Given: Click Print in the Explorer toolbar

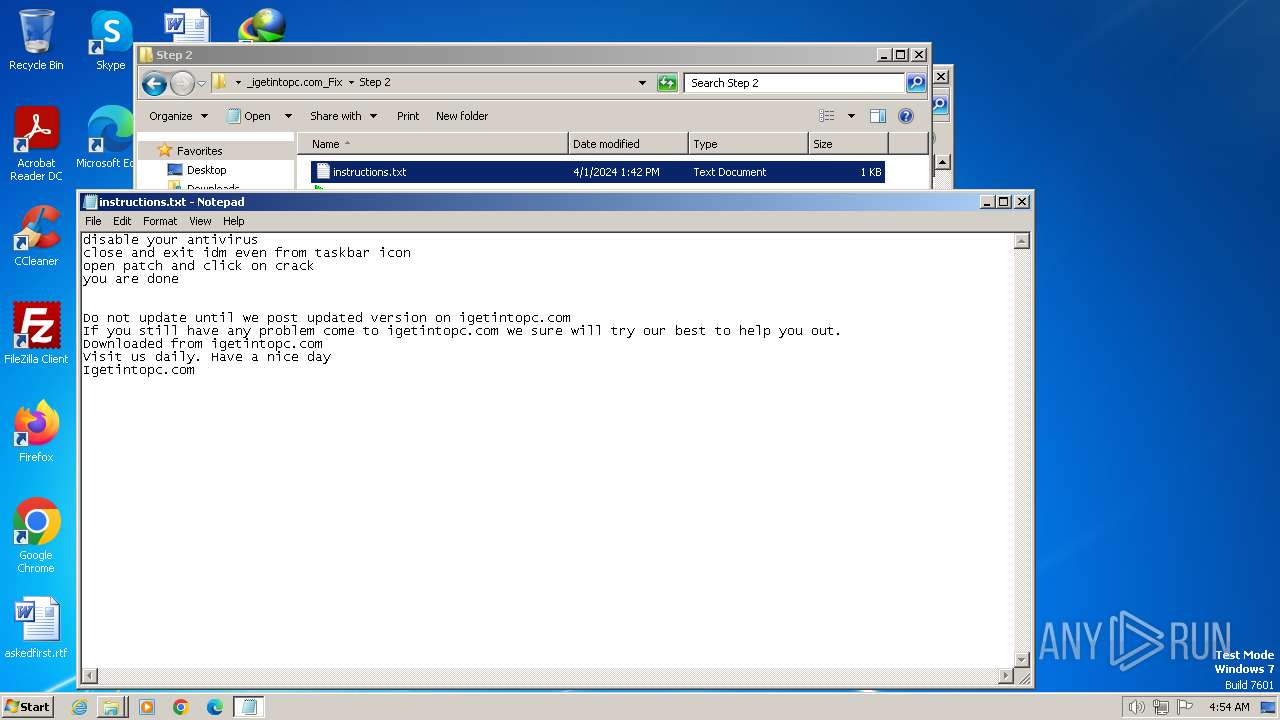Looking at the screenshot, I should click(408, 116).
